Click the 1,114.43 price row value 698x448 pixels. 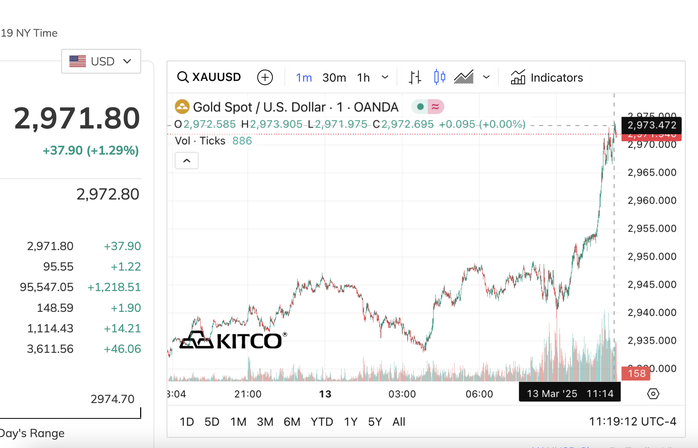click(x=50, y=328)
